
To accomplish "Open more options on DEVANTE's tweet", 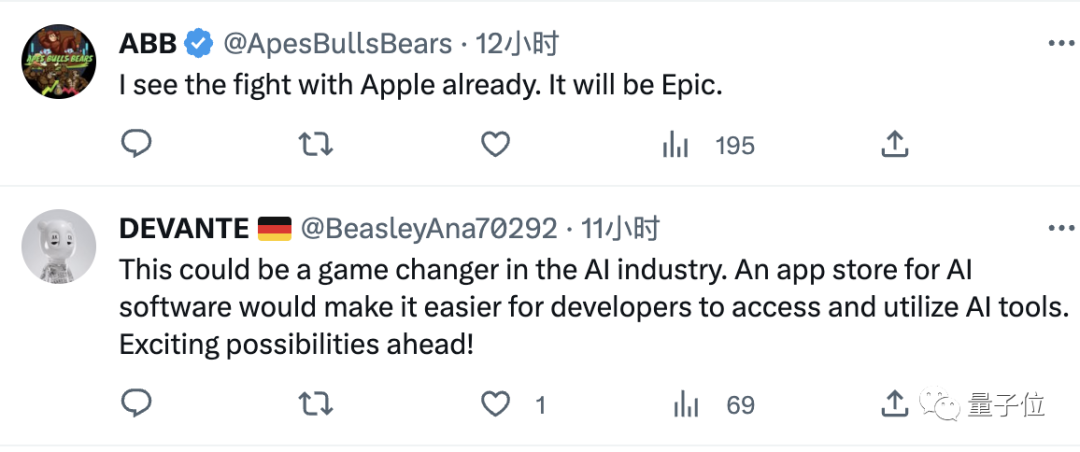I will point(1060,229).
